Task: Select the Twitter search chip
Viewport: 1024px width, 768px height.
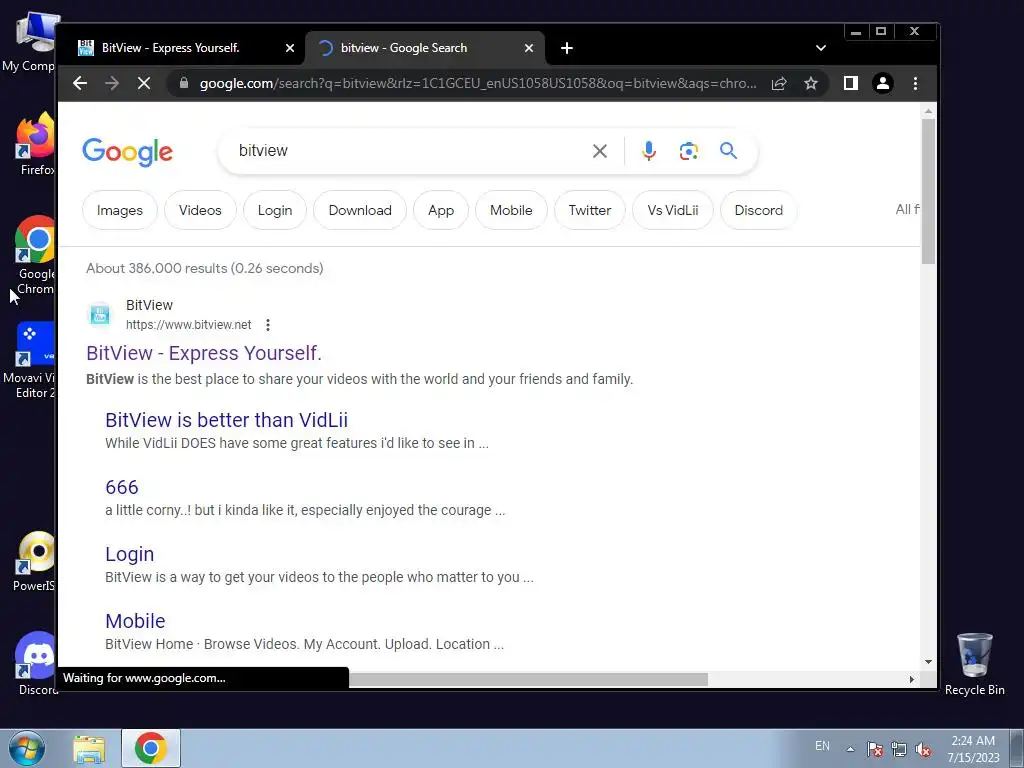Action: pyautogui.click(x=590, y=210)
